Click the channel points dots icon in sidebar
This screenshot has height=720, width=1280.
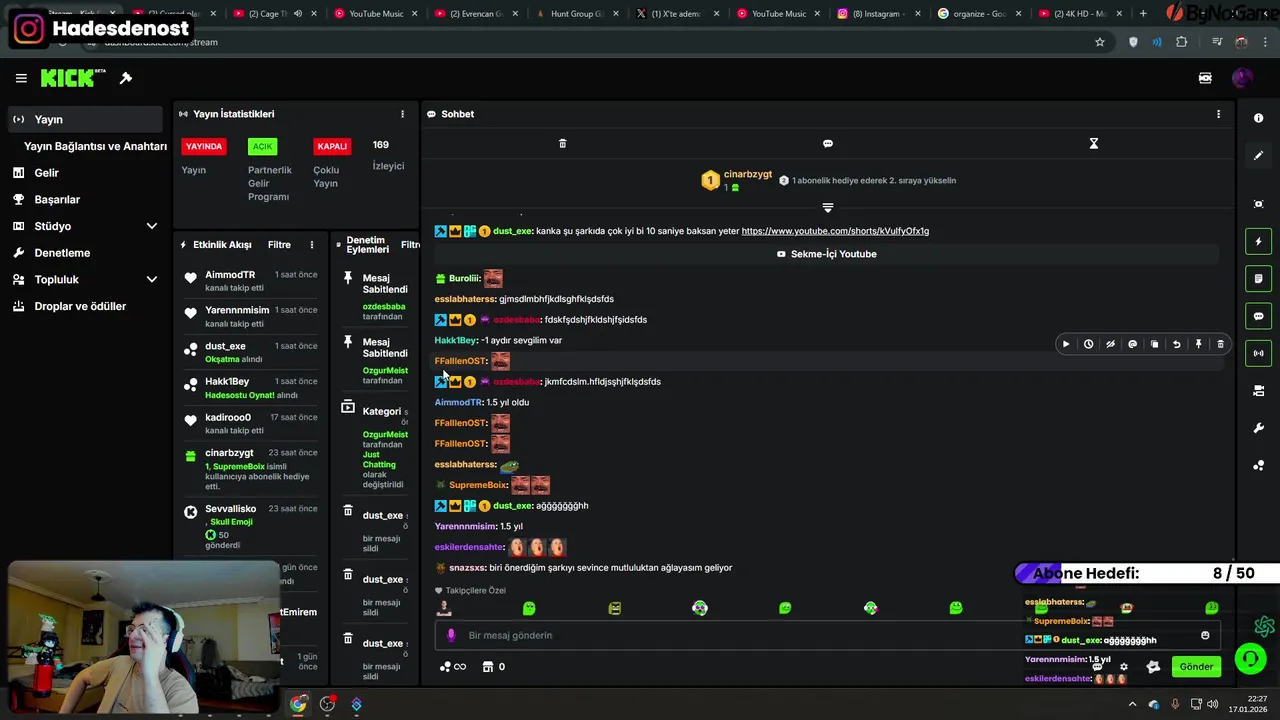pos(1258,465)
